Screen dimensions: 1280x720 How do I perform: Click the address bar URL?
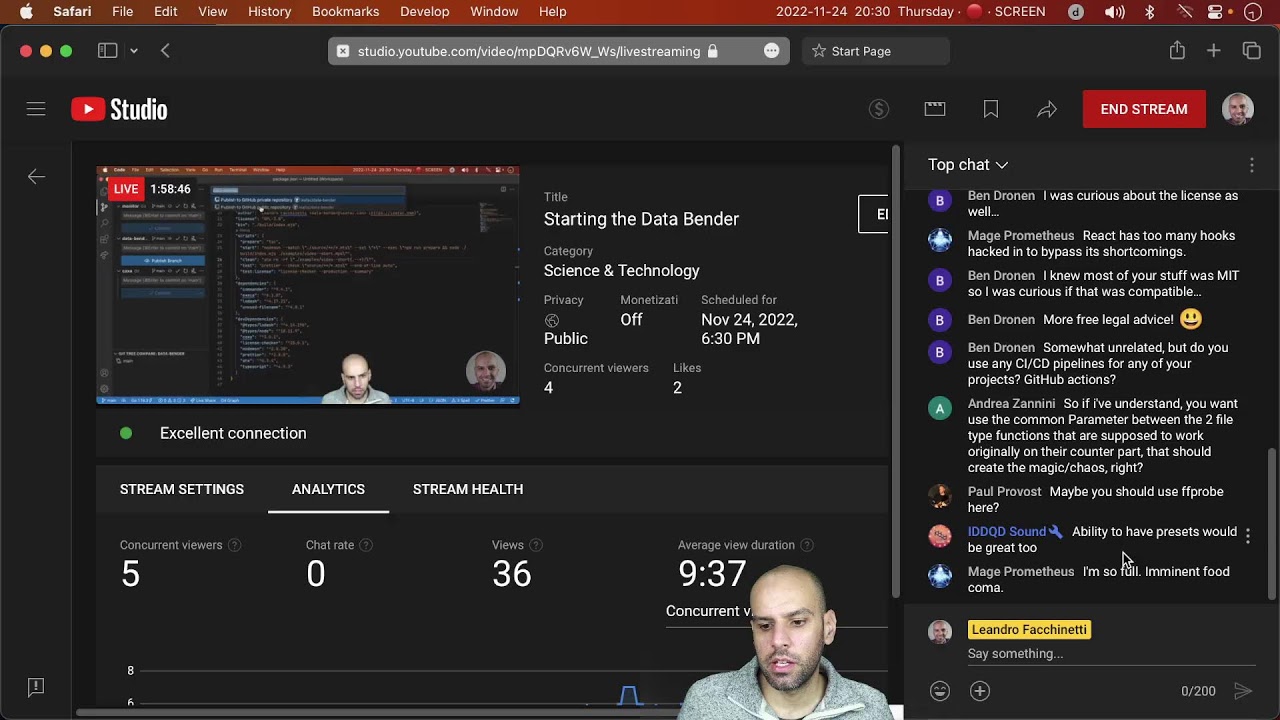[x=529, y=51]
